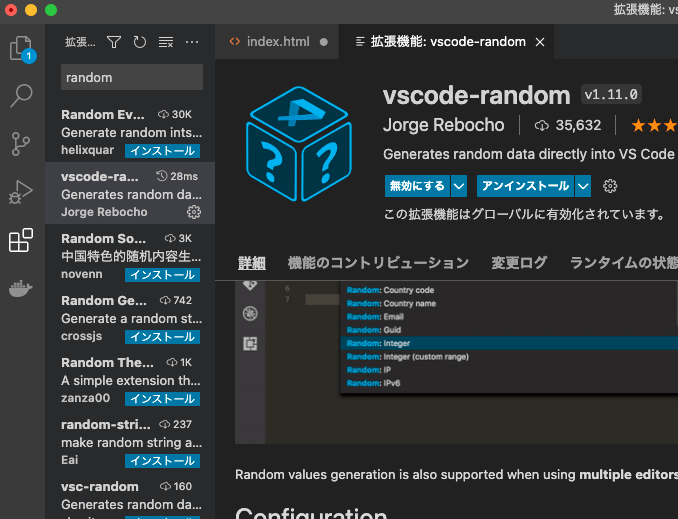The width and height of the screenshot is (678, 519).
Task: Open the ランタイムの状態 tab
Action: [624, 263]
